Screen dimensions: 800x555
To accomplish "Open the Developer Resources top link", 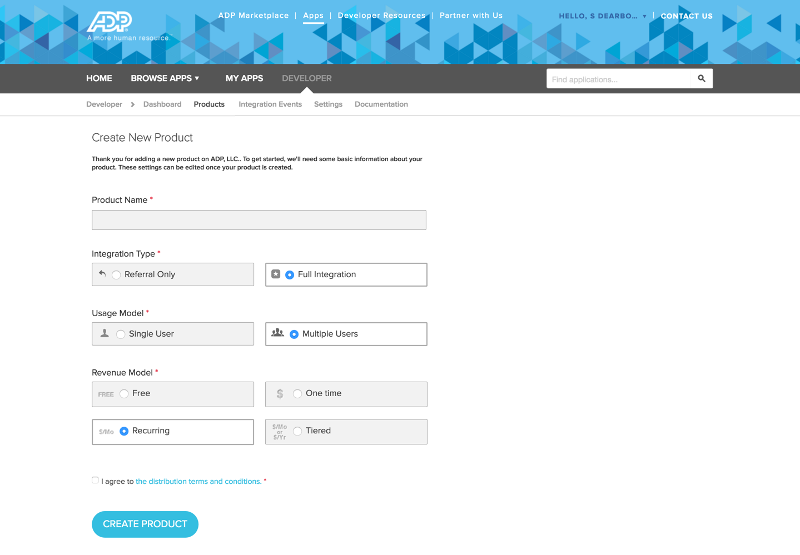I will [x=382, y=16].
